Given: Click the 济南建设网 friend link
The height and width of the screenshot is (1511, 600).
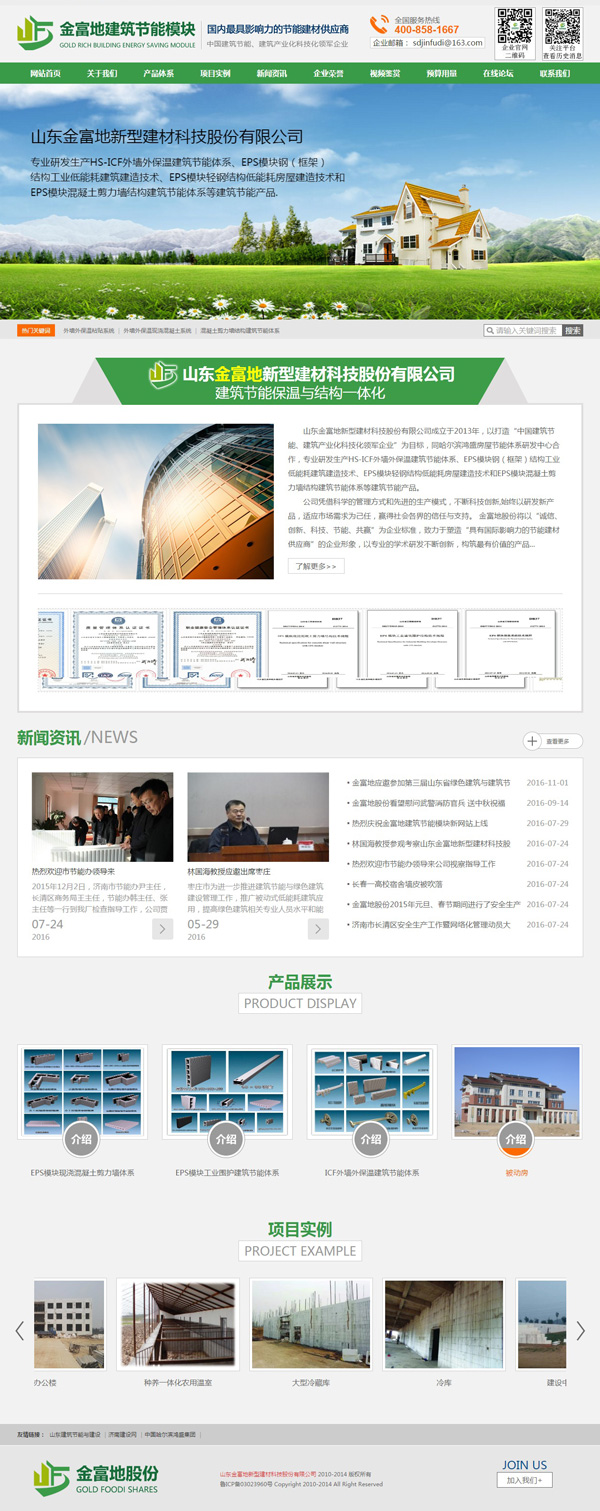Looking at the screenshot, I should point(123,1434).
